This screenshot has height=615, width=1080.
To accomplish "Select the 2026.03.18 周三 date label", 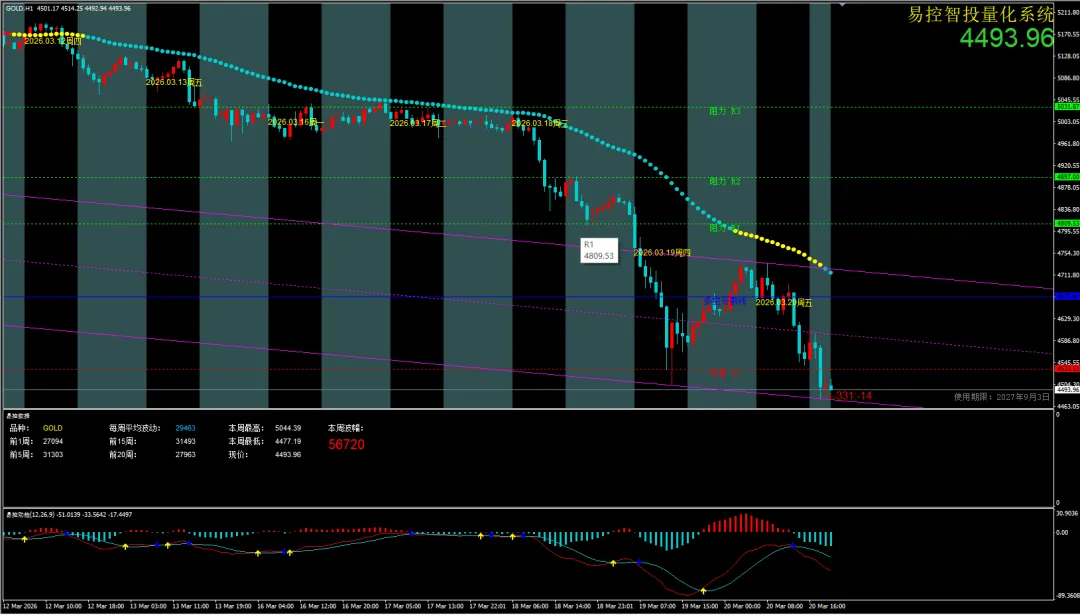I will coord(540,123).
